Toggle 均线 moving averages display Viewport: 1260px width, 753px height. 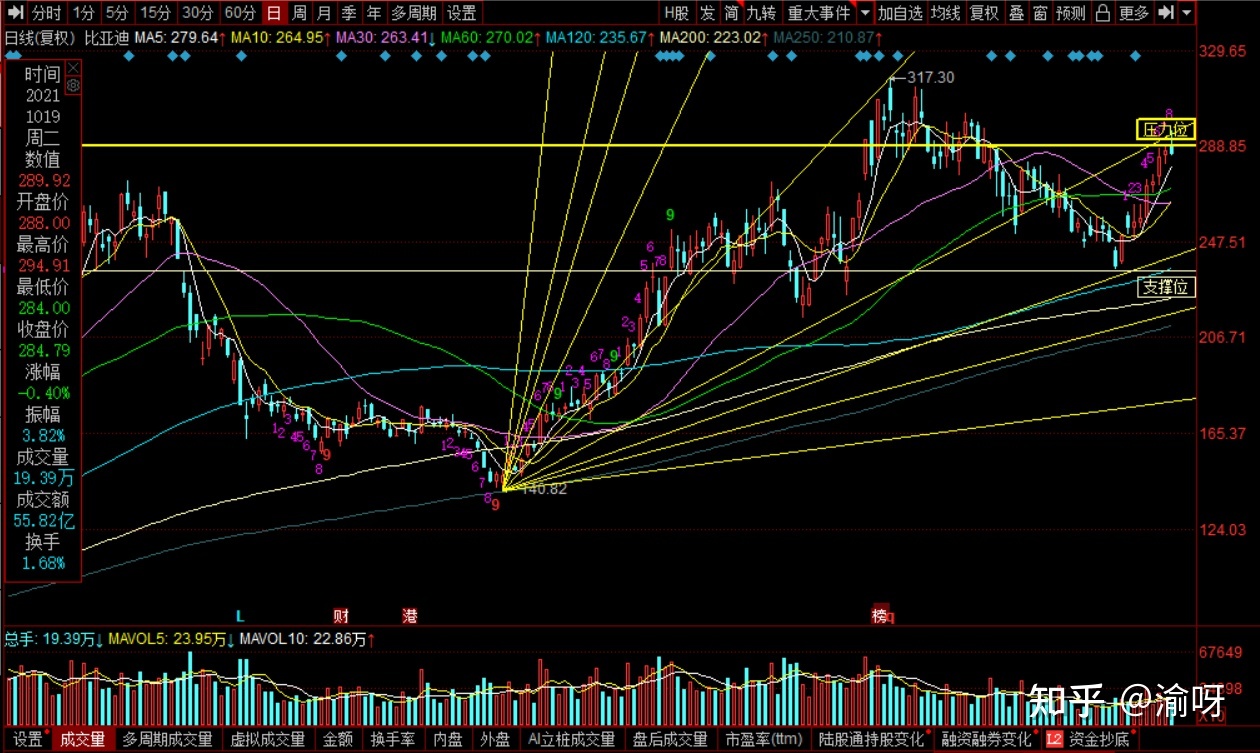[x=945, y=13]
